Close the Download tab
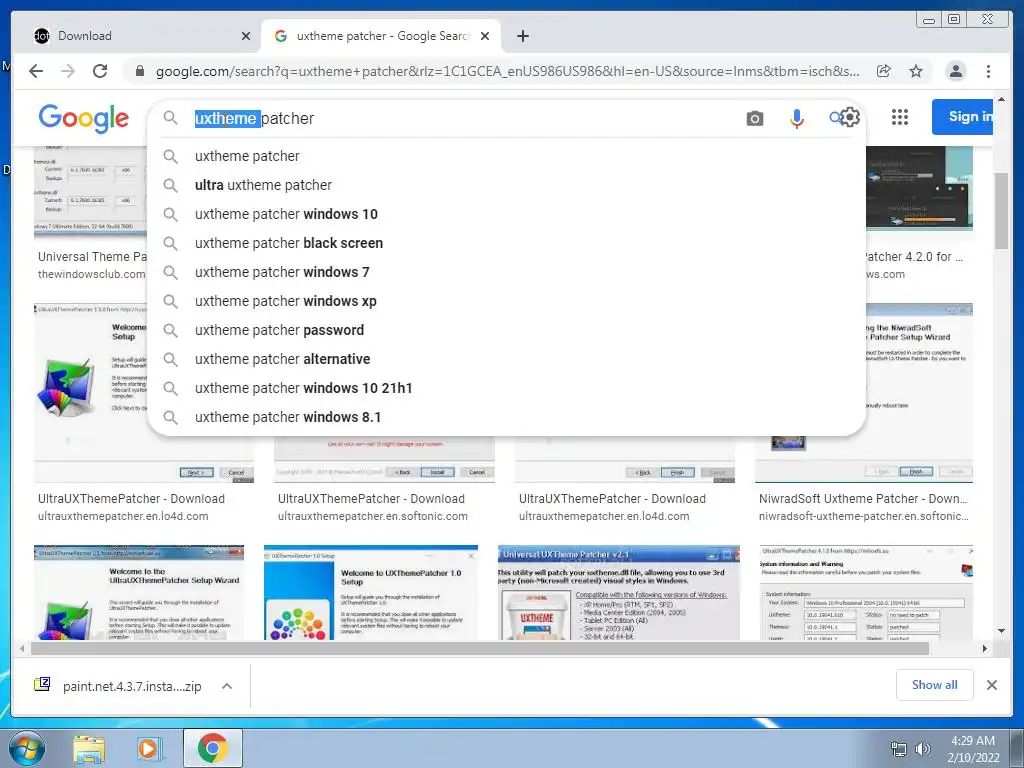This screenshot has height=768, width=1024. (x=246, y=36)
